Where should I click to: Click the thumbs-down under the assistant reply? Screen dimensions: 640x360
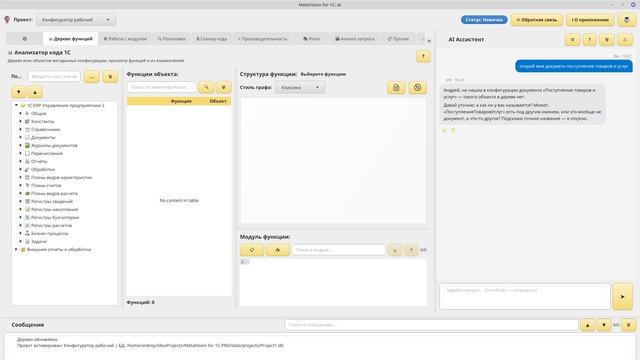453,130
